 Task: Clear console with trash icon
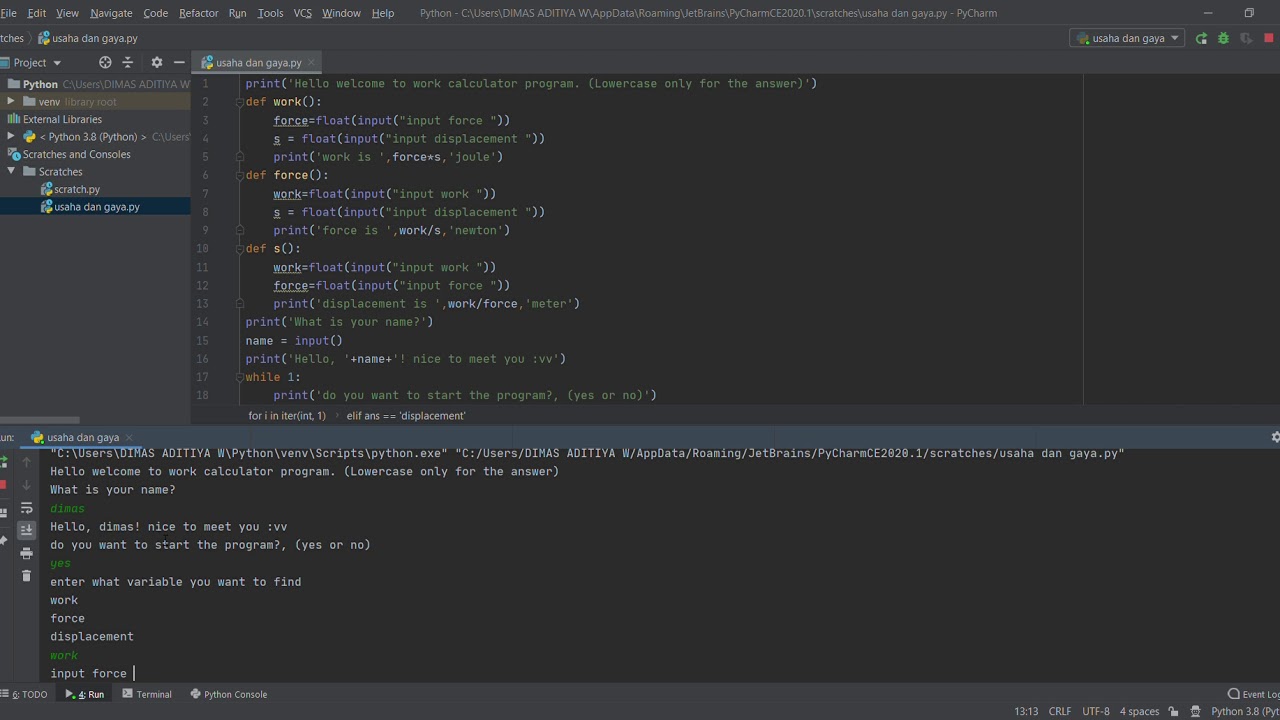(x=27, y=576)
